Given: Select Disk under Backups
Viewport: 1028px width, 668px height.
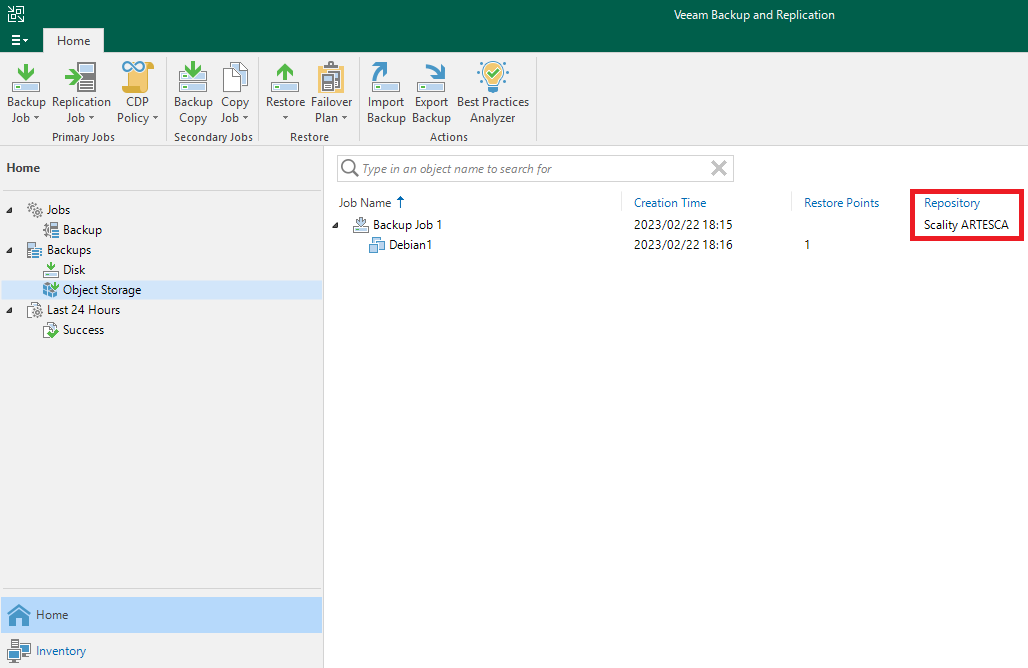Looking at the screenshot, I should pyautogui.click(x=74, y=270).
